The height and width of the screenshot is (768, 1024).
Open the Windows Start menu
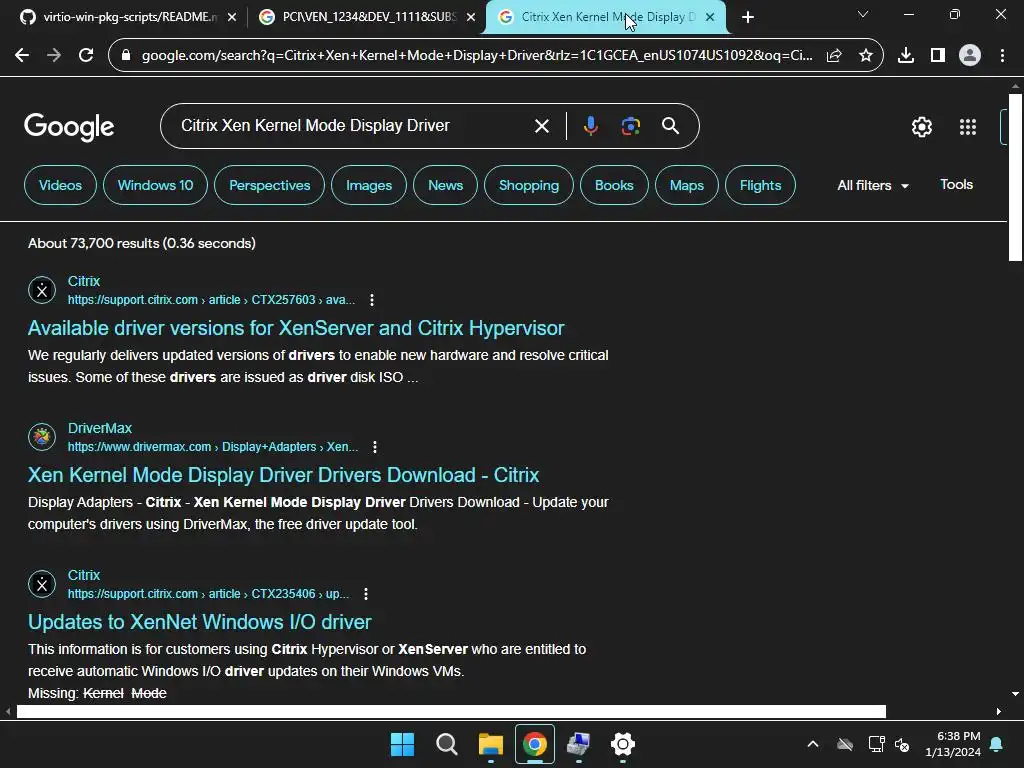pyautogui.click(x=402, y=744)
